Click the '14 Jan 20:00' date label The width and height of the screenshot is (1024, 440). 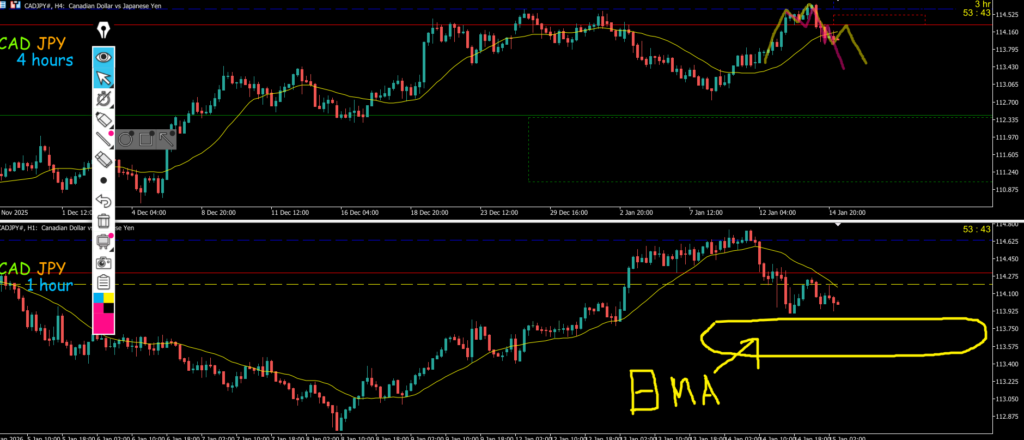pos(848,212)
